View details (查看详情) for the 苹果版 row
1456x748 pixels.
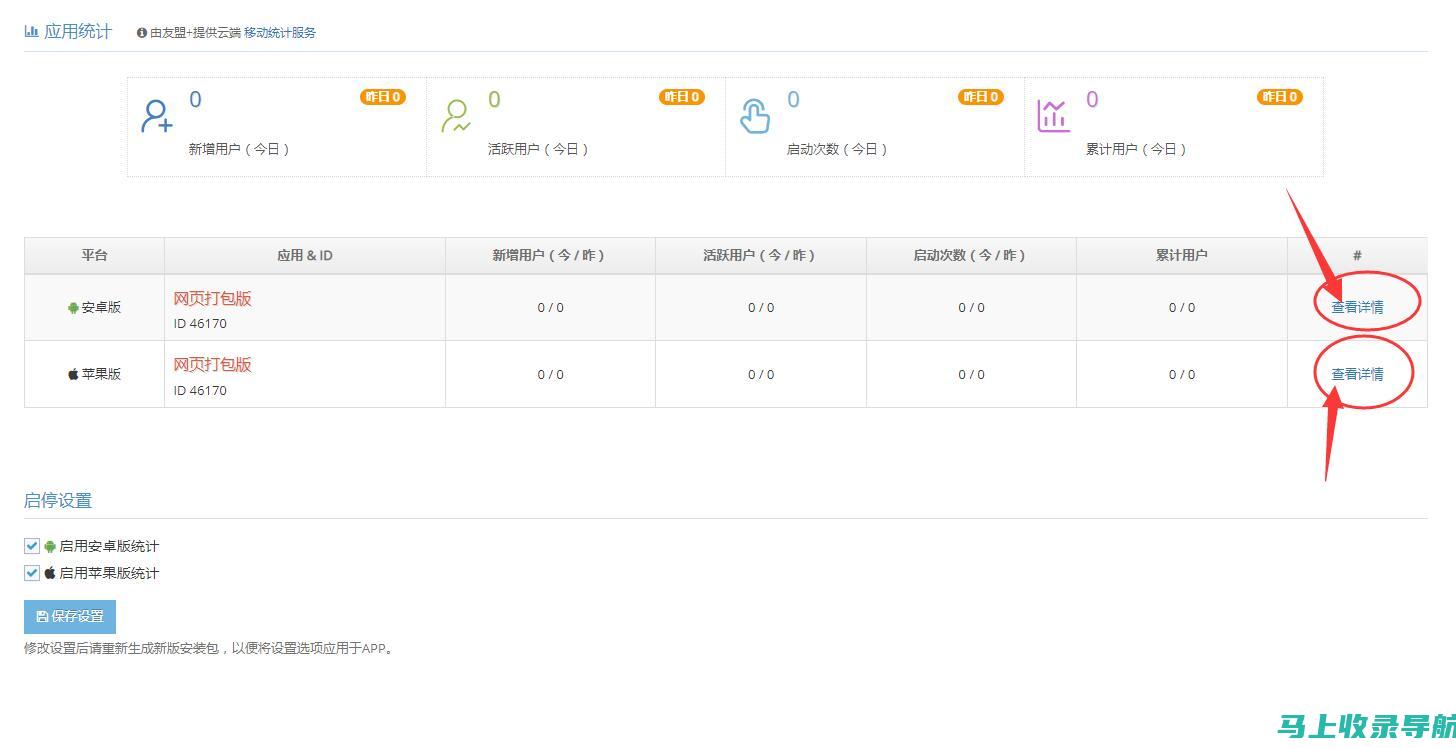coord(1357,374)
